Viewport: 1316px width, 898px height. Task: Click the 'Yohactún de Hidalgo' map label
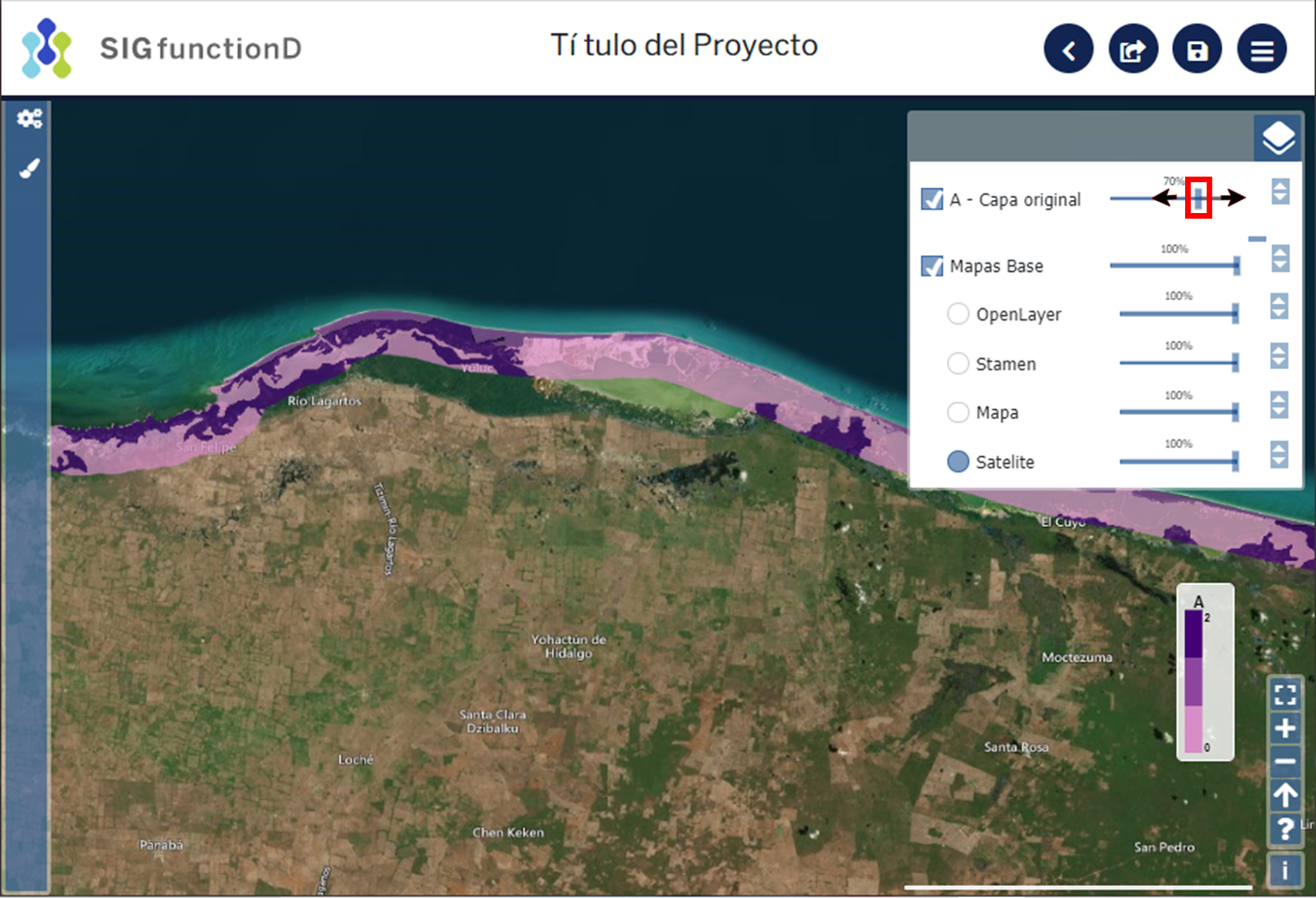point(568,647)
